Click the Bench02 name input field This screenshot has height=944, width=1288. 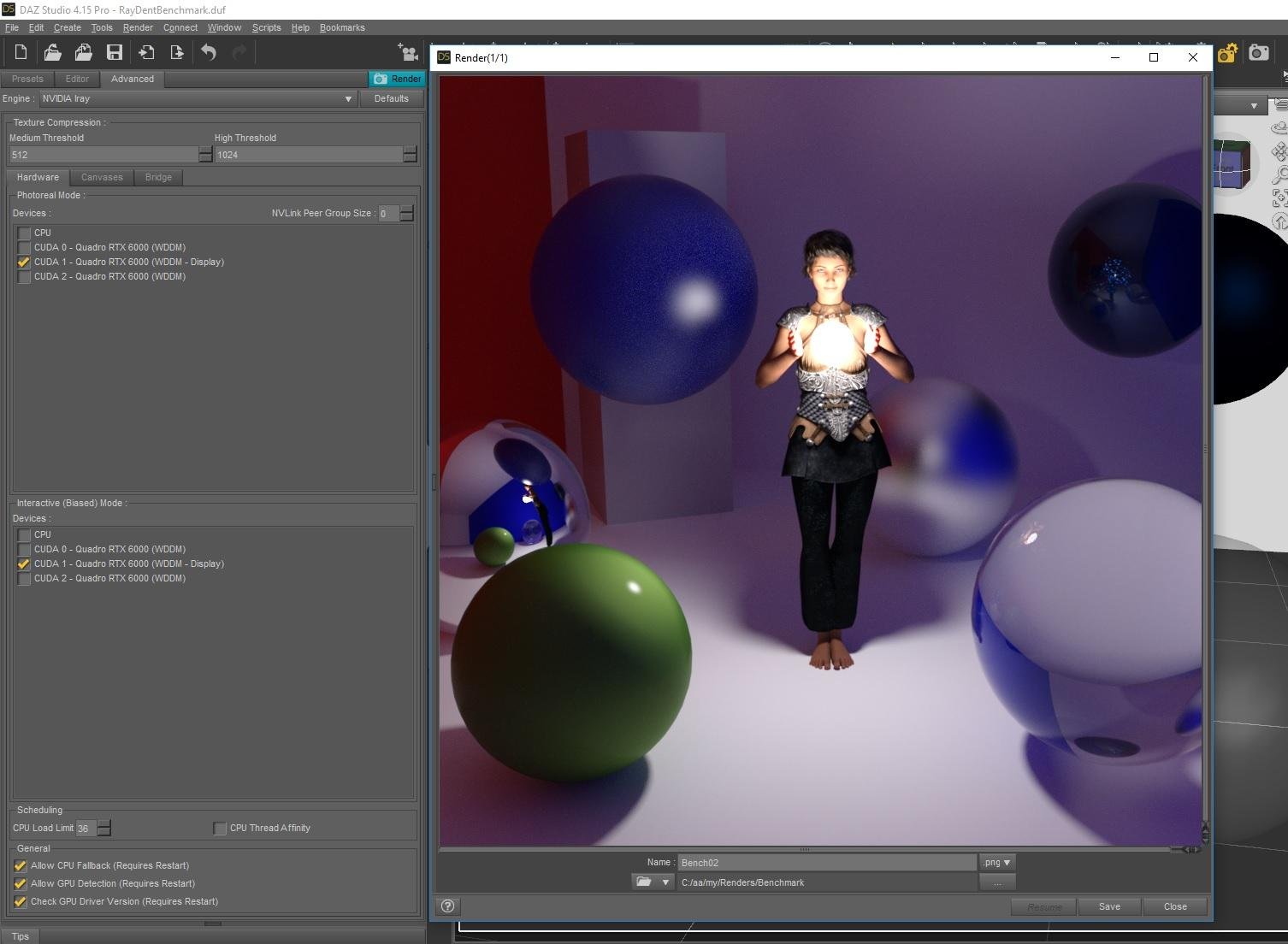[825, 862]
